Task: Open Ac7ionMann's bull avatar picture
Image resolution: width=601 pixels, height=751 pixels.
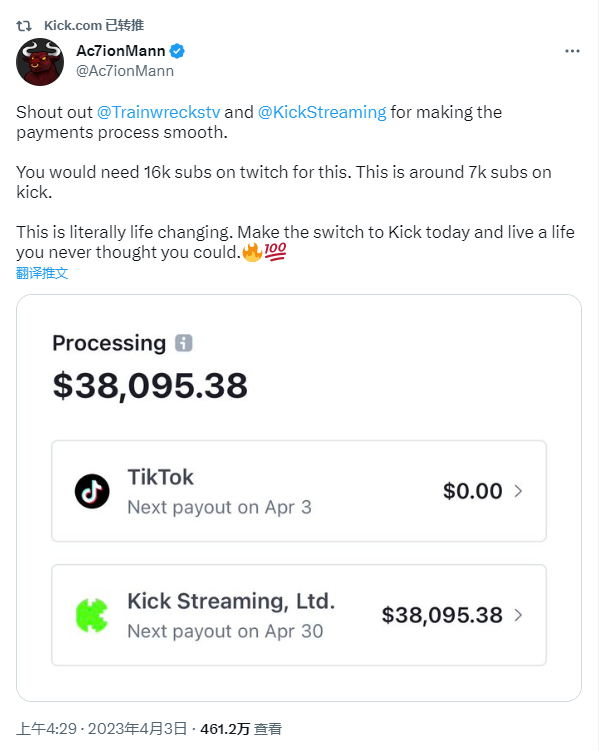Action: click(x=40, y=62)
